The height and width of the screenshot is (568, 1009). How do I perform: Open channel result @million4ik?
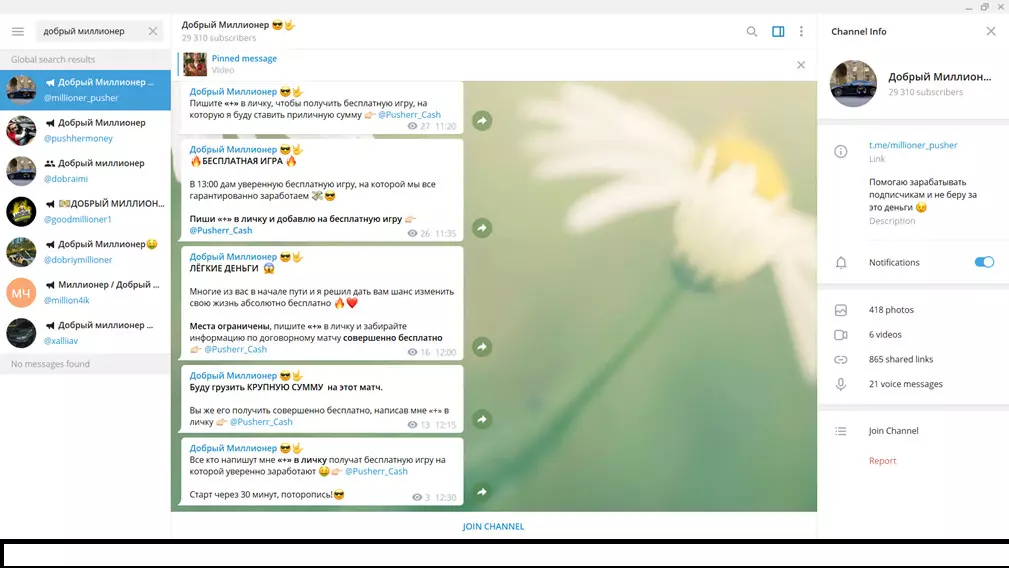tap(85, 293)
